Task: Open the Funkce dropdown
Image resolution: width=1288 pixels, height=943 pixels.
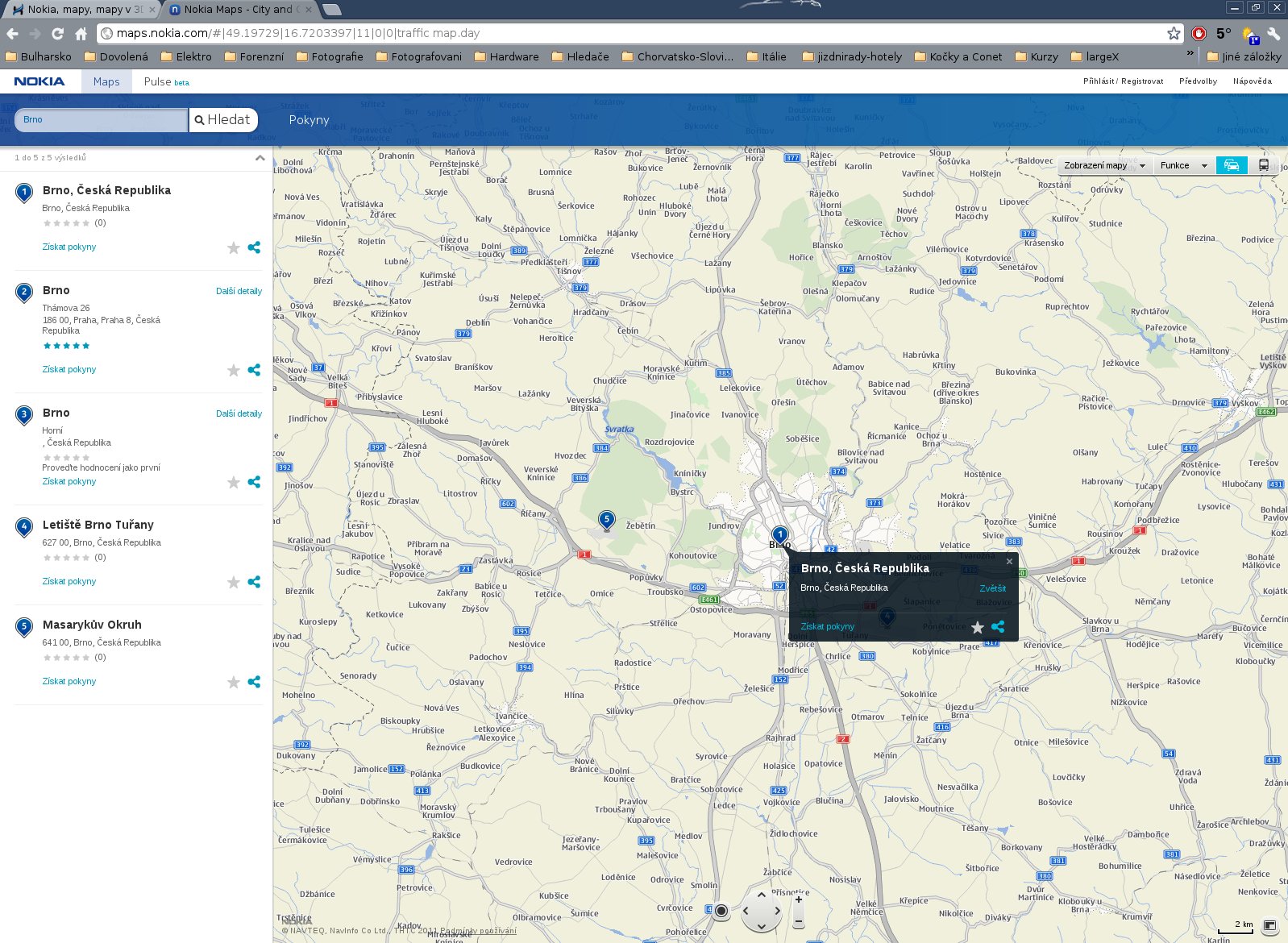Action: [x=1183, y=165]
